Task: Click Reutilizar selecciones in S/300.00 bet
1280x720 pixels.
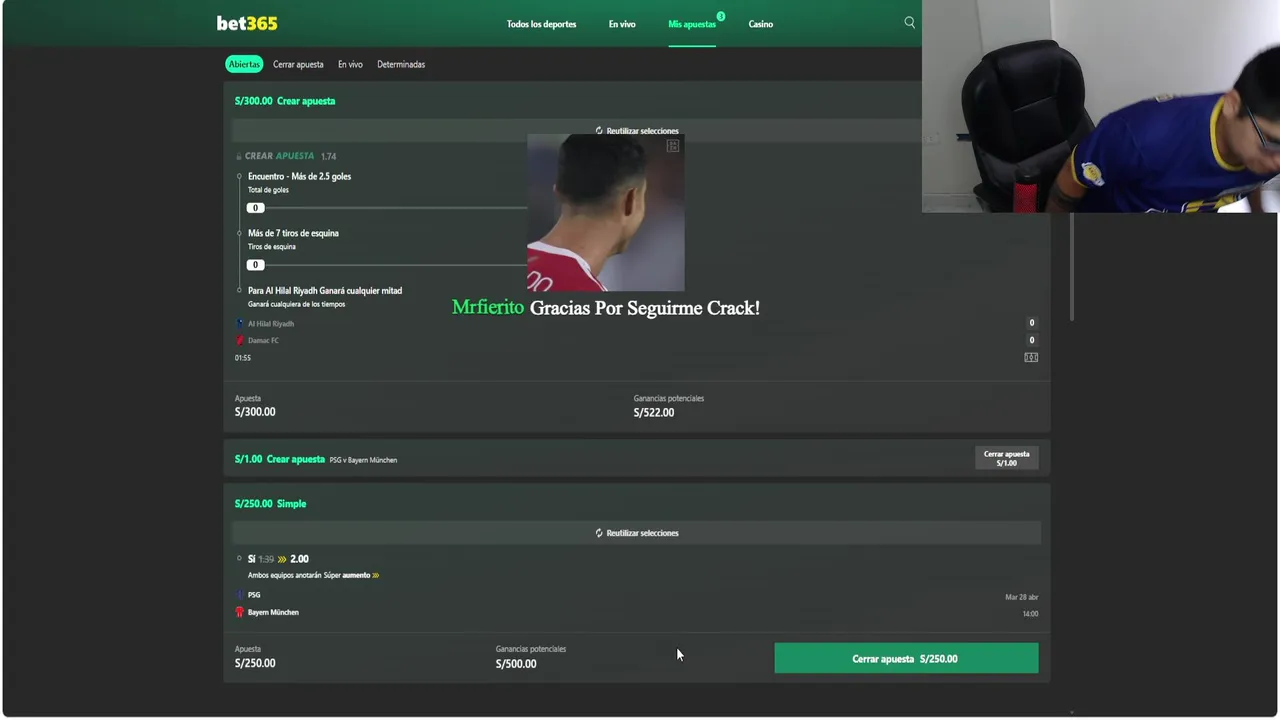Action: click(636, 131)
